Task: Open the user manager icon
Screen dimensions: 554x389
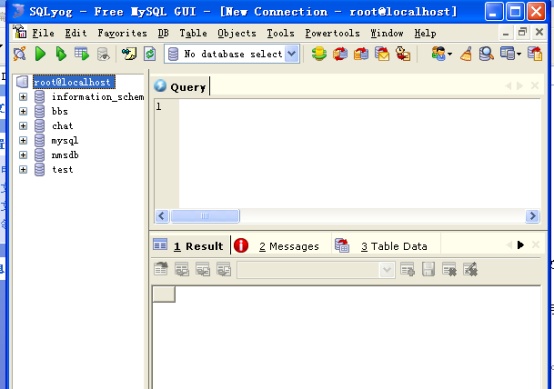Action: [439, 54]
